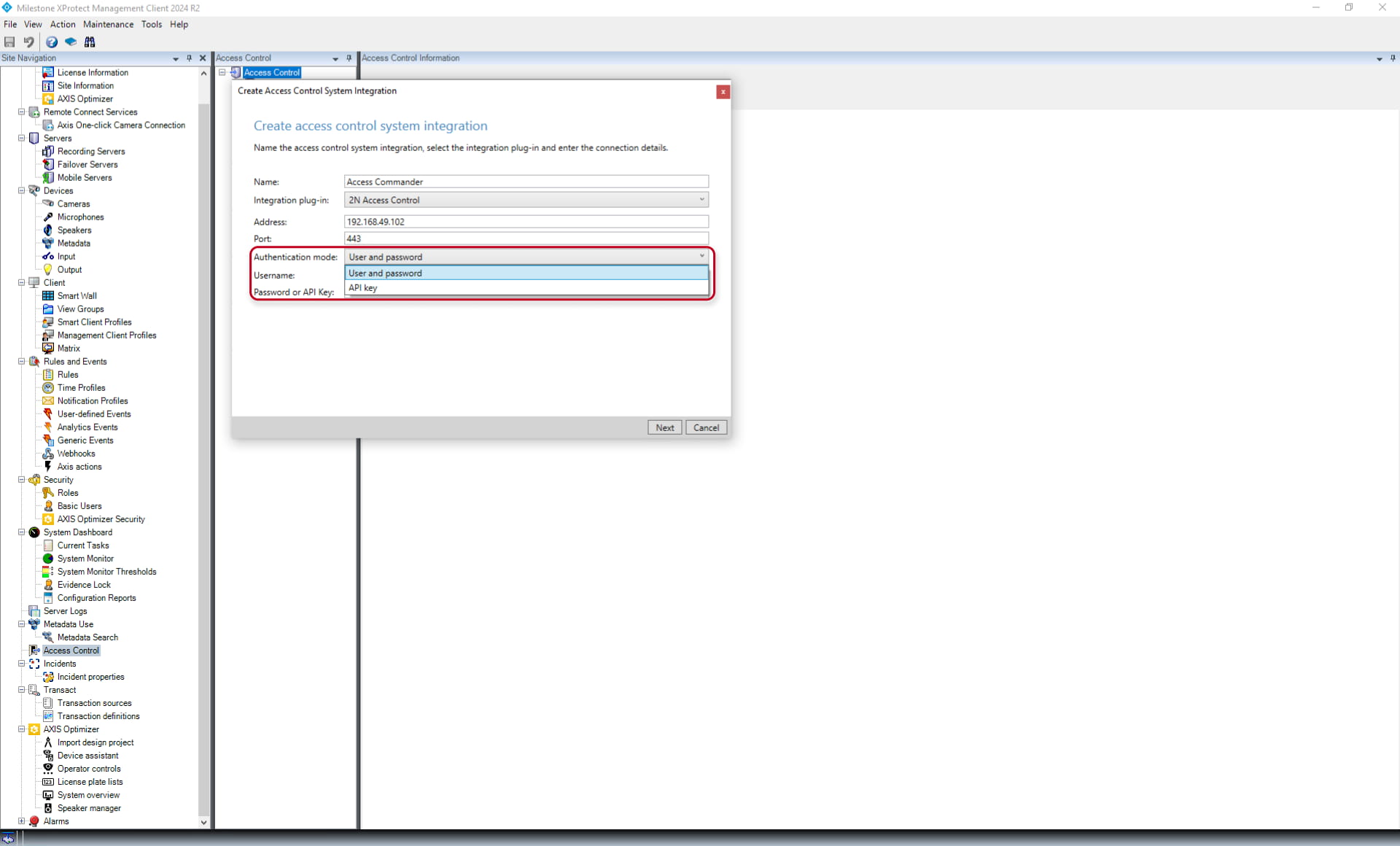Pin the Access Control Information panel
Screen dimensions: 1400x846
1393,58
